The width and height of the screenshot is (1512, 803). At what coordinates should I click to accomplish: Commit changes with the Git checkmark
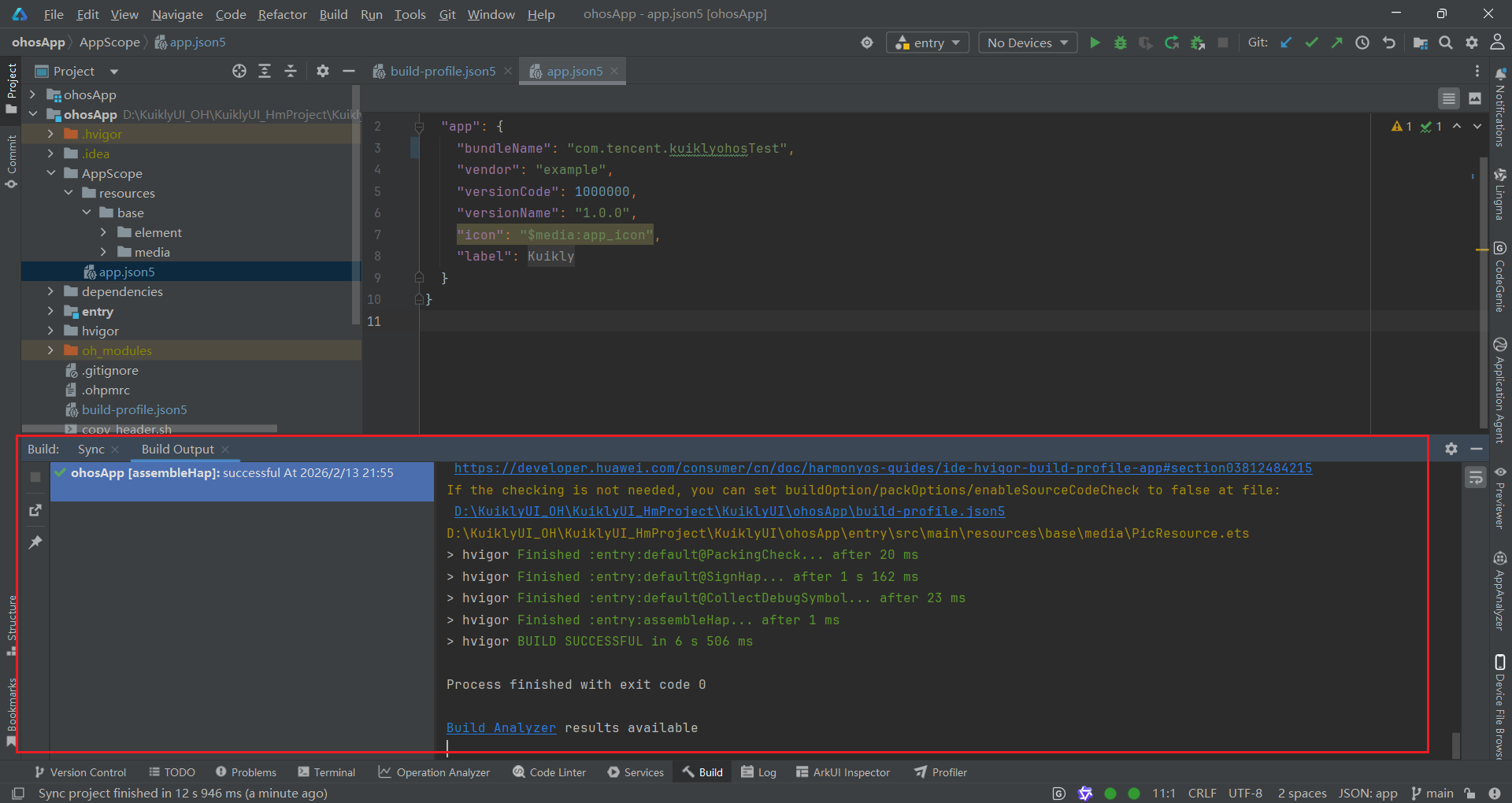click(1311, 43)
